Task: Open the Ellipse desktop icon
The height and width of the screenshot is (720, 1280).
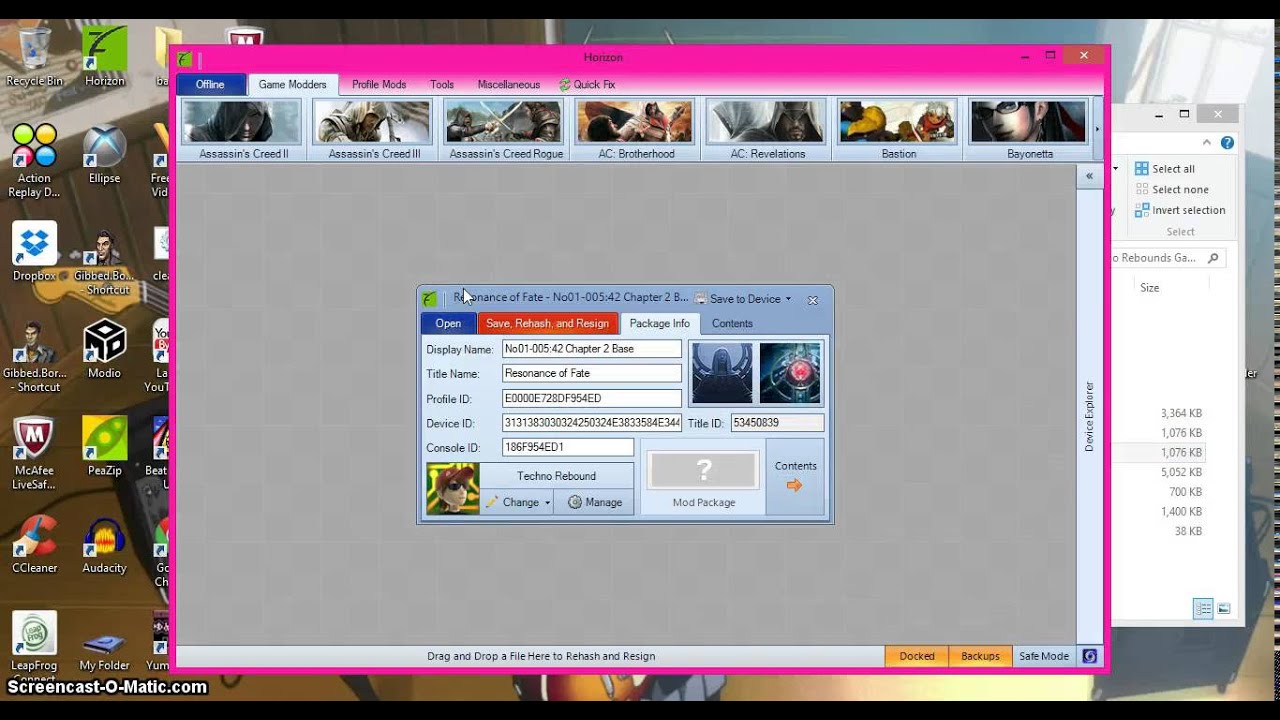Action: [x=104, y=154]
